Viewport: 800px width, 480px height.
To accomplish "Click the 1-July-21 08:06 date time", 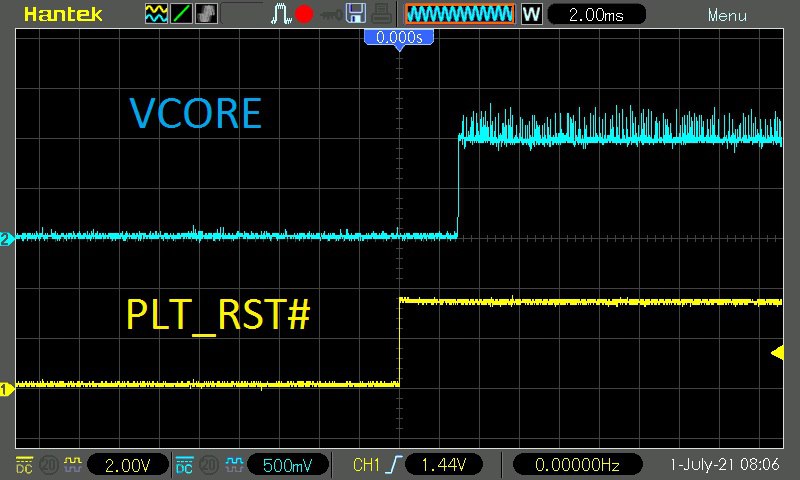I will click(724, 464).
